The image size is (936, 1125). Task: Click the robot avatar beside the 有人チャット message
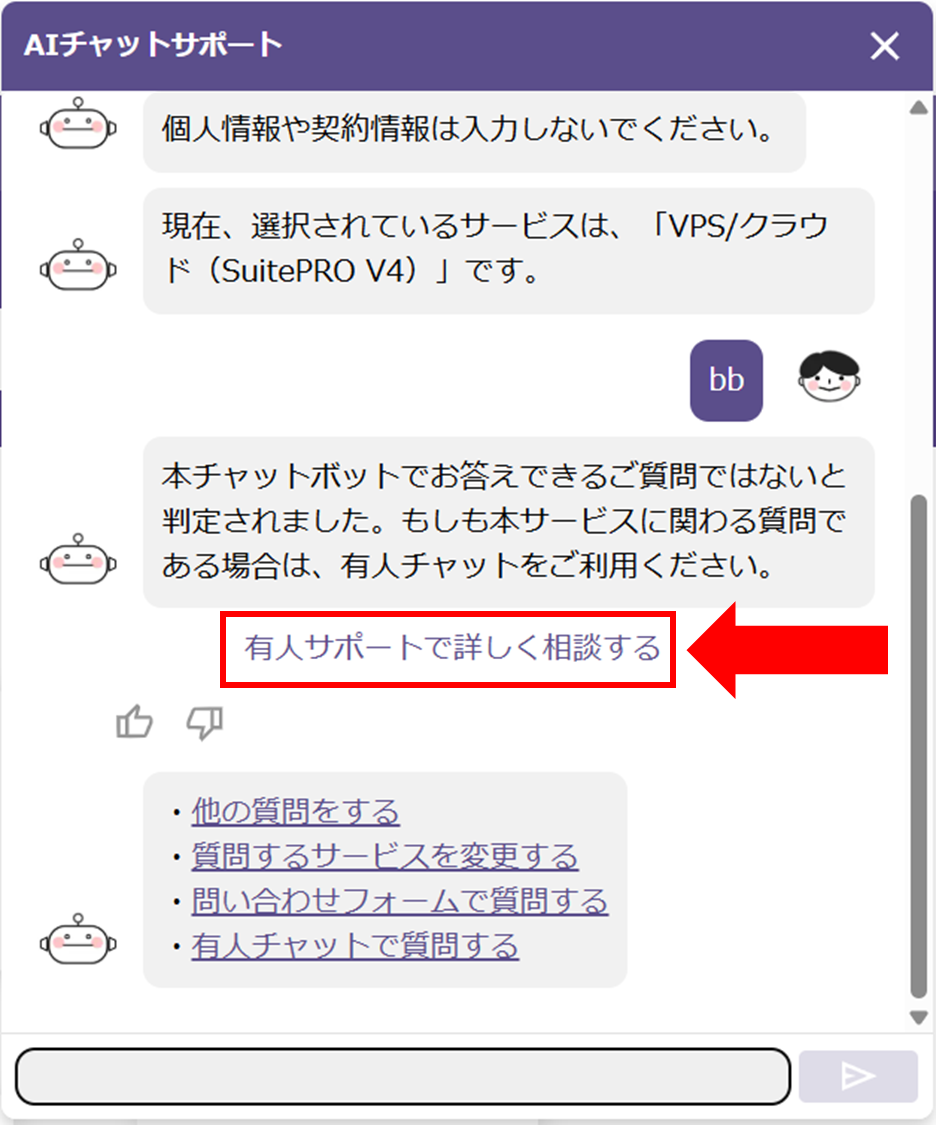pos(78,560)
